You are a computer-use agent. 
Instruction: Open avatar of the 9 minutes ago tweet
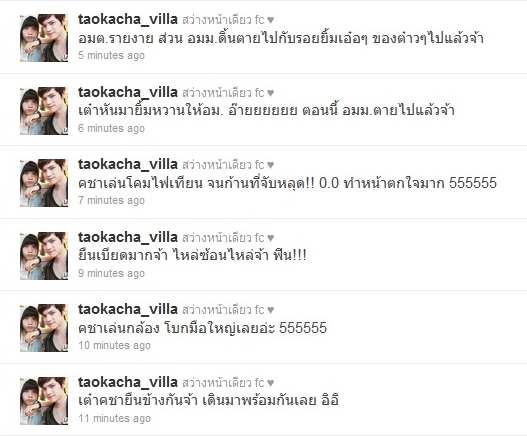click(x=44, y=256)
